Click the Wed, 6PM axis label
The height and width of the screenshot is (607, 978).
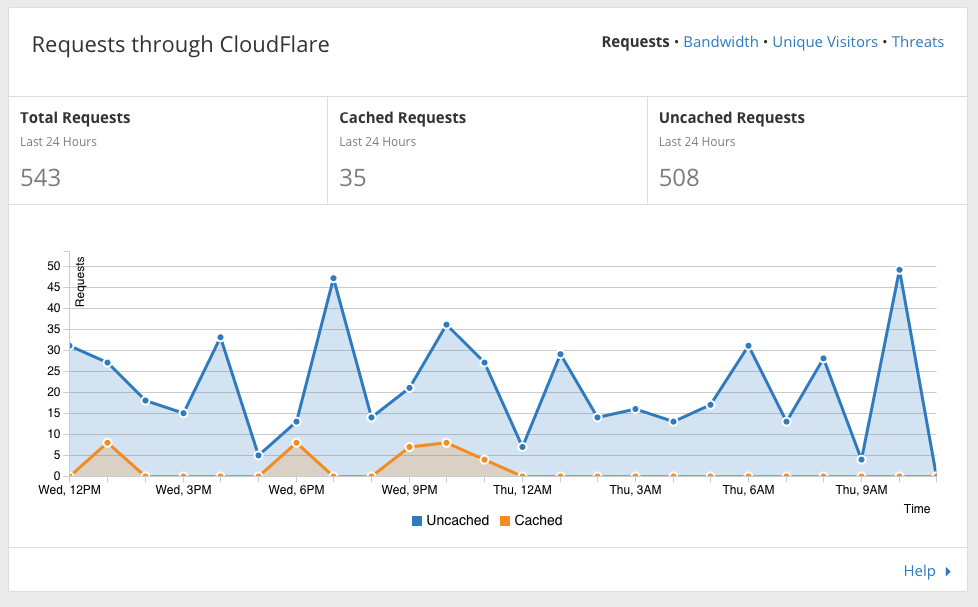coord(296,490)
